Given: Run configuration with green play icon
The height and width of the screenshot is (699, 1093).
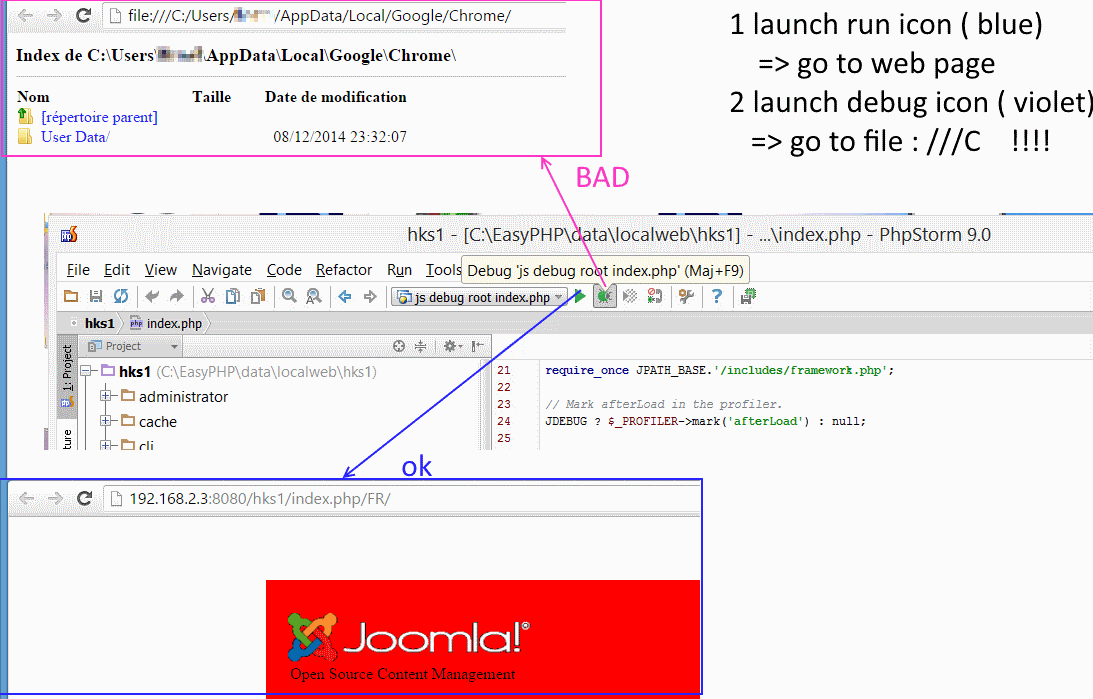Looking at the screenshot, I should (579, 297).
